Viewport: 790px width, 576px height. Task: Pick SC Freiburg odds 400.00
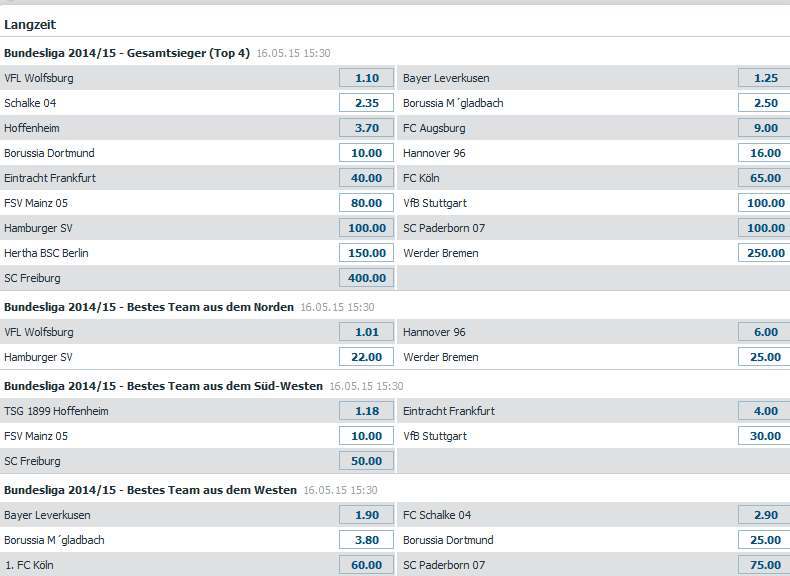coord(366,278)
